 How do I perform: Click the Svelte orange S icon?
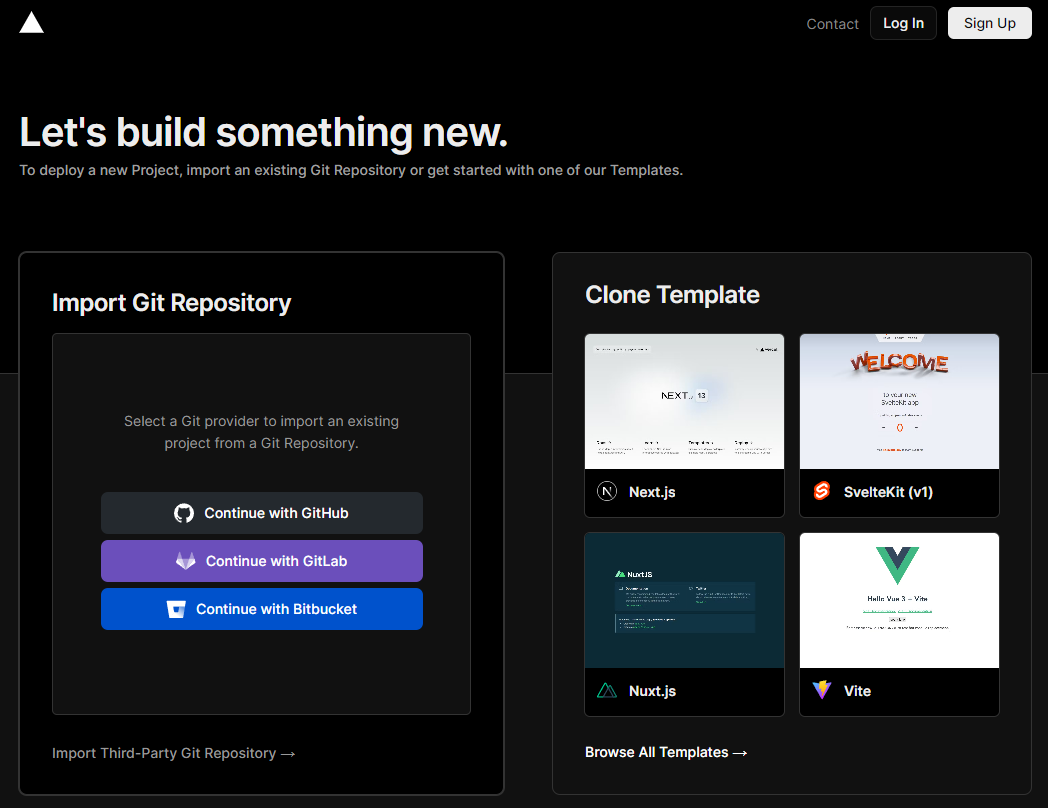click(x=821, y=491)
